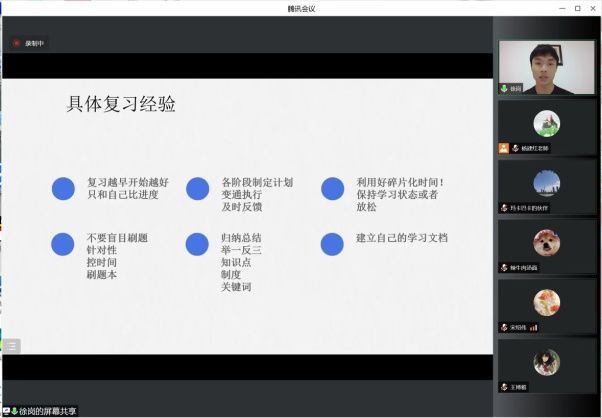Click muted mic icon in anime girl avatar tile
602x418 pixels.
point(504,387)
